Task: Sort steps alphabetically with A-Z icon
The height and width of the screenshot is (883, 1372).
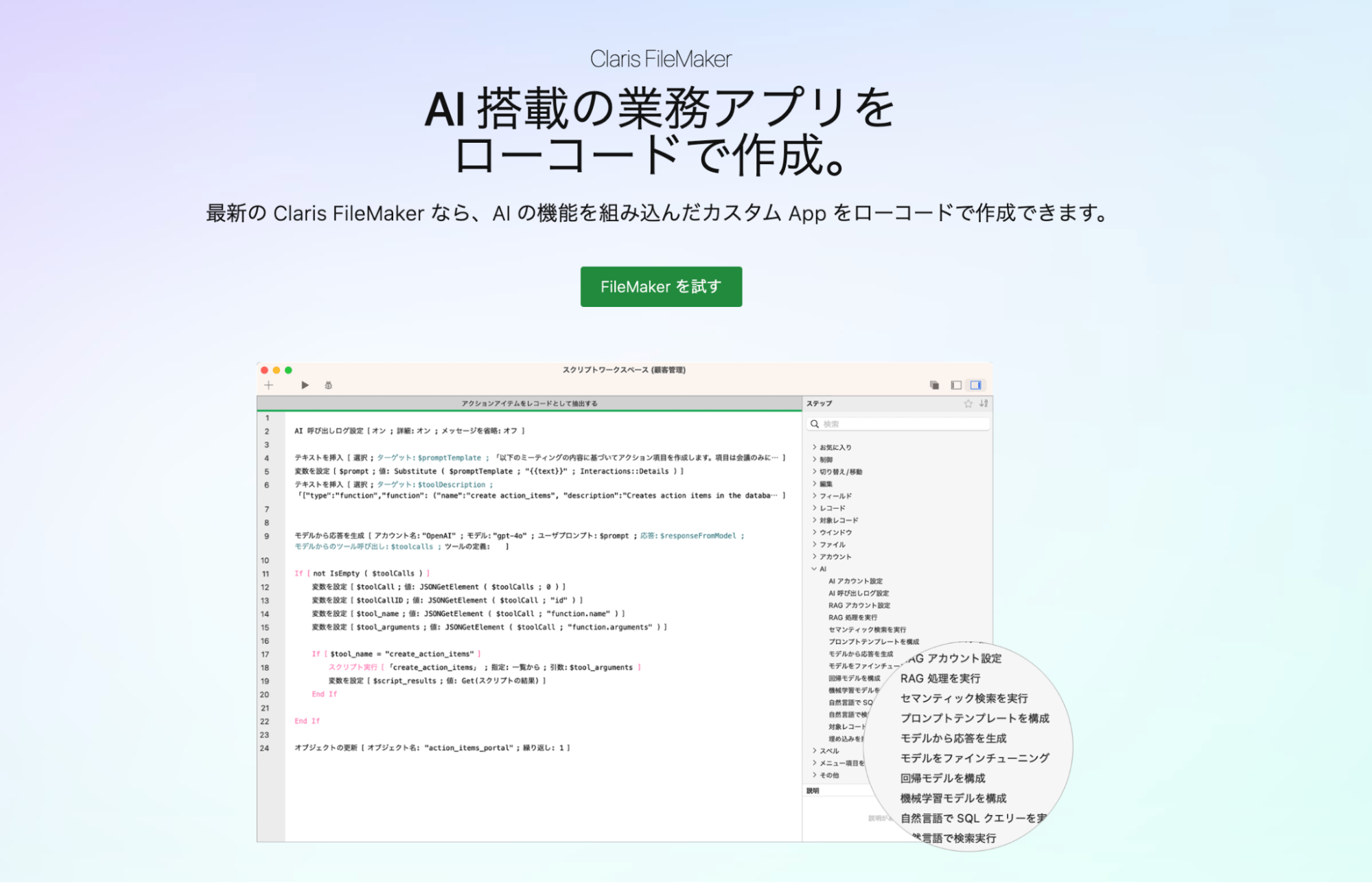Action: coord(984,404)
